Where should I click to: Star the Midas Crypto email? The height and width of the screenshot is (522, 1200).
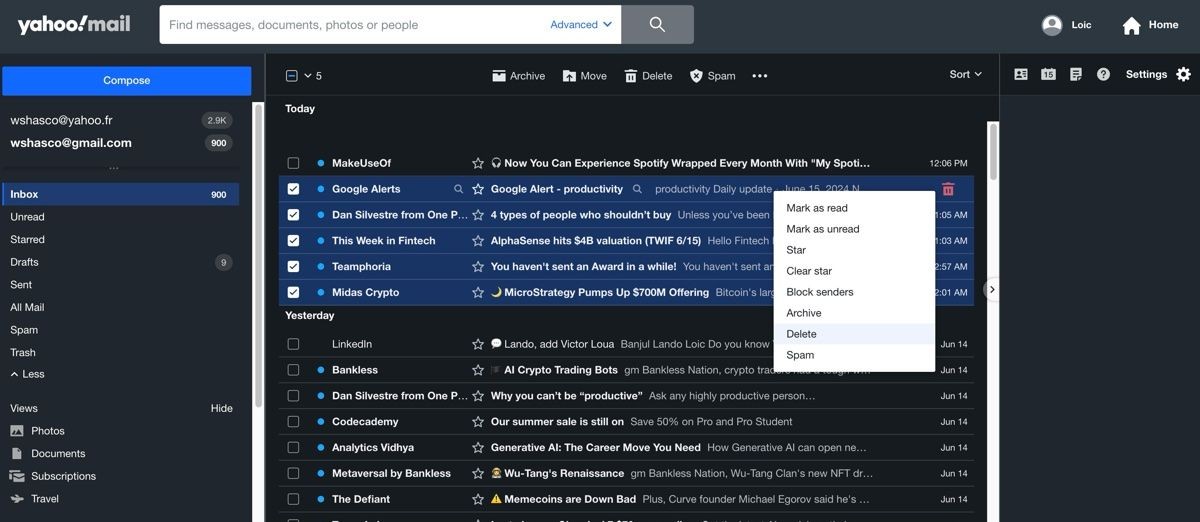click(x=478, y=293)
